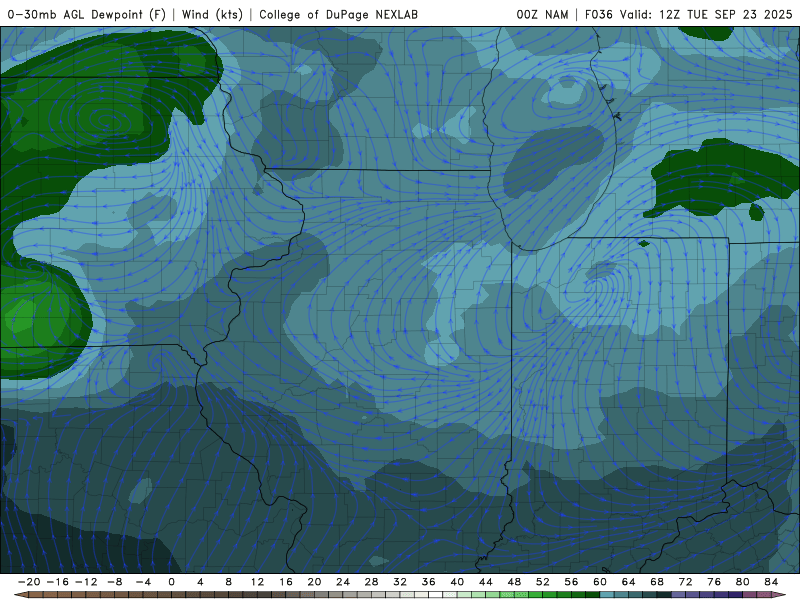
Task: Click the legend label '12'
Action: click(257, 582)
